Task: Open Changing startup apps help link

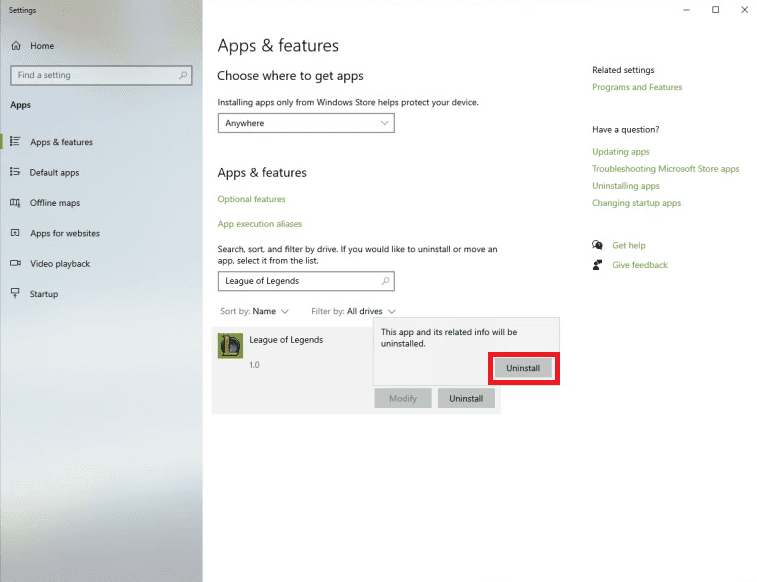Action: [x=636, y=203]
